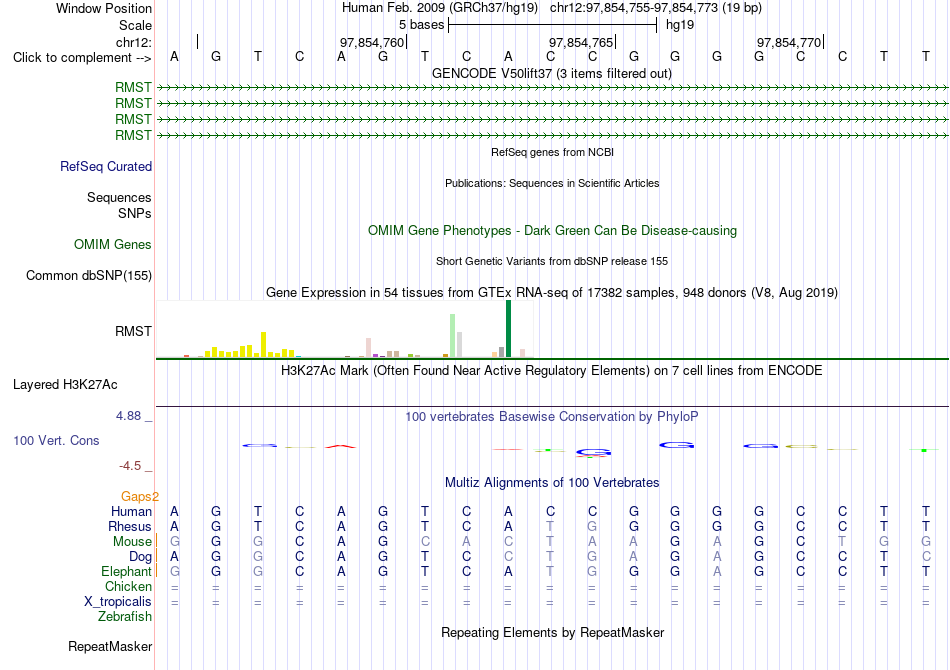The width and height of the screenshot is (950, 670).
Task: Select the OMIM Genes label
Action: click(112, 244)
